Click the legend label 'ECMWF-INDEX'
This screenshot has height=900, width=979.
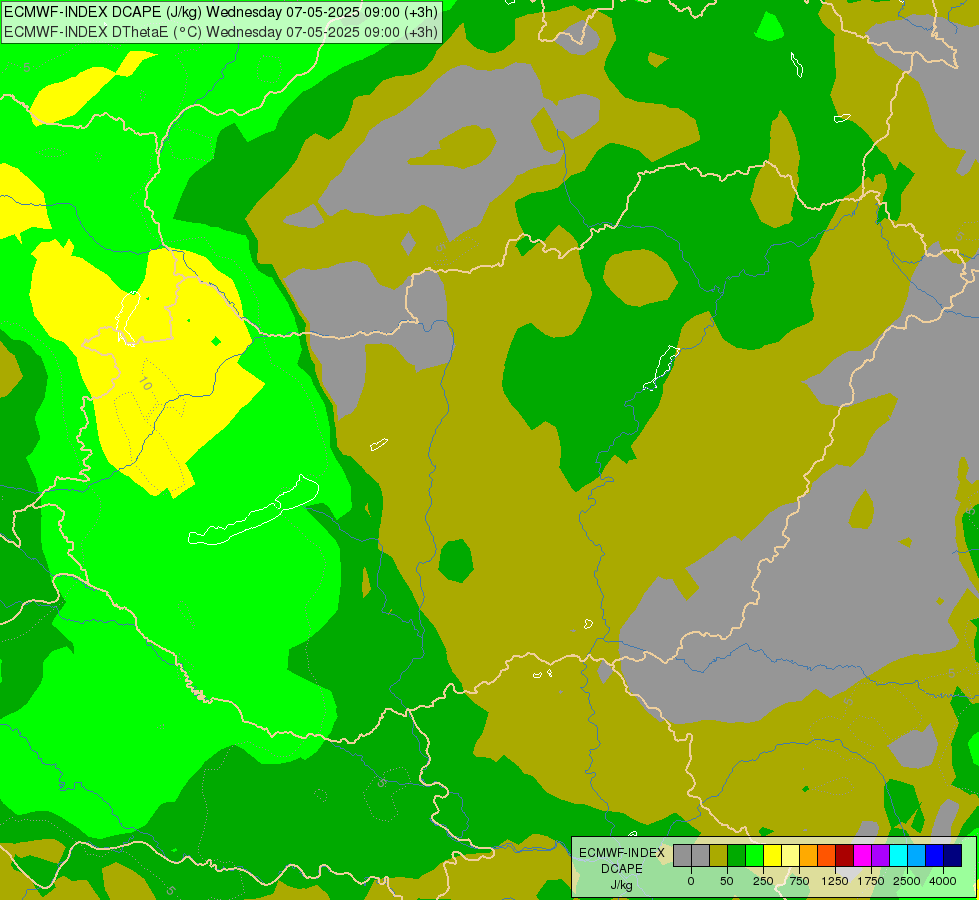(x=622, y=853)
